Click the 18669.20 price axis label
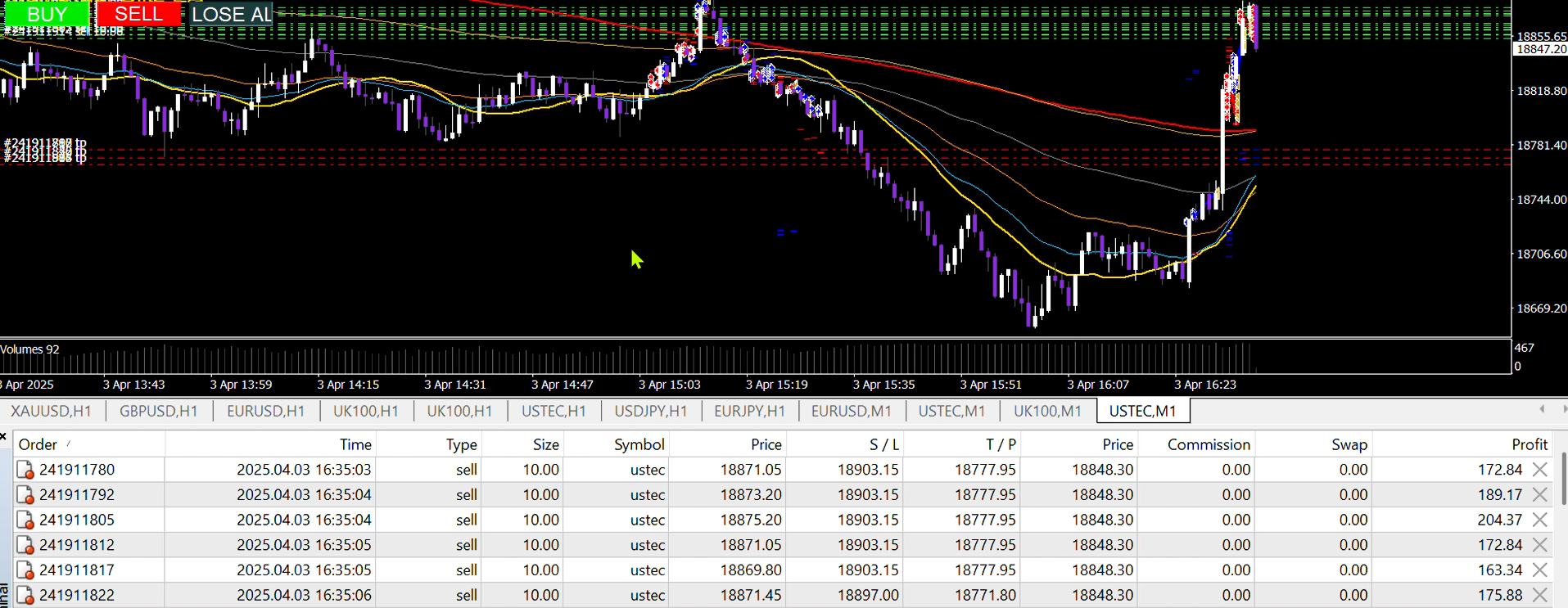Screen dimensions: 1568x608 [x=1542, y=309]
